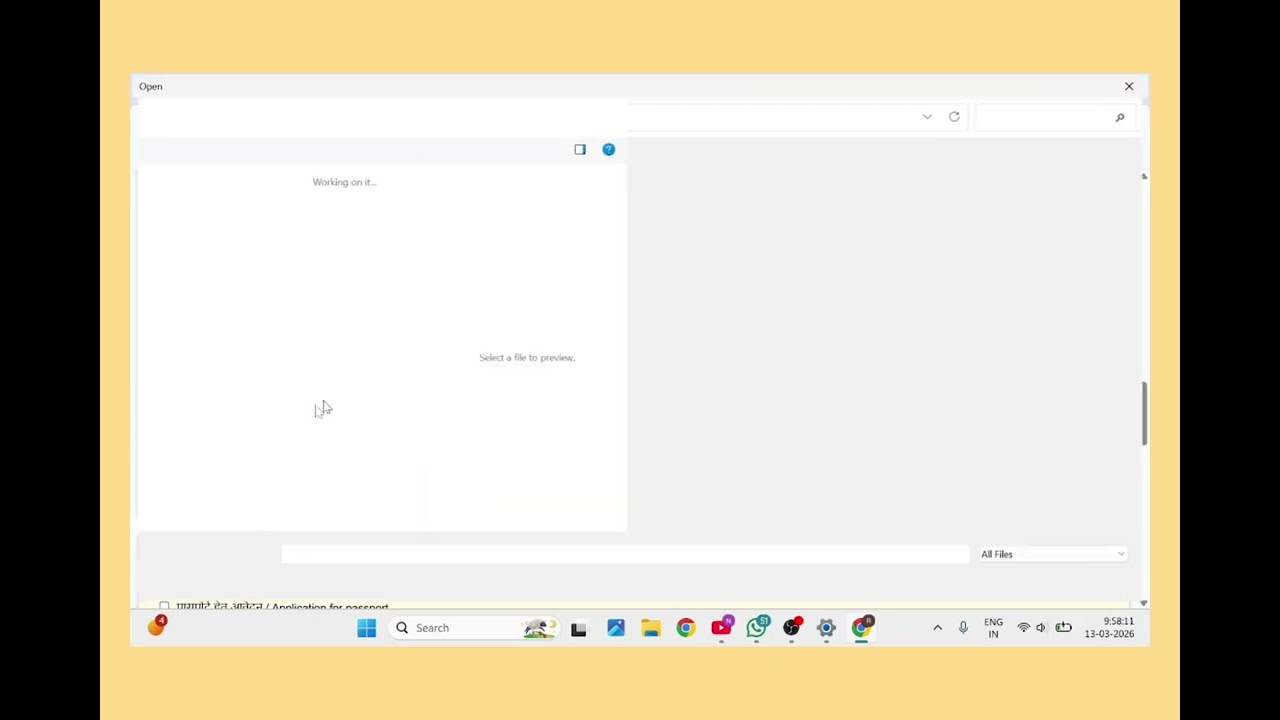Click the speaker volume tray icon
The height and width of the screenshot is (720, 1280).
point(1041,628)
